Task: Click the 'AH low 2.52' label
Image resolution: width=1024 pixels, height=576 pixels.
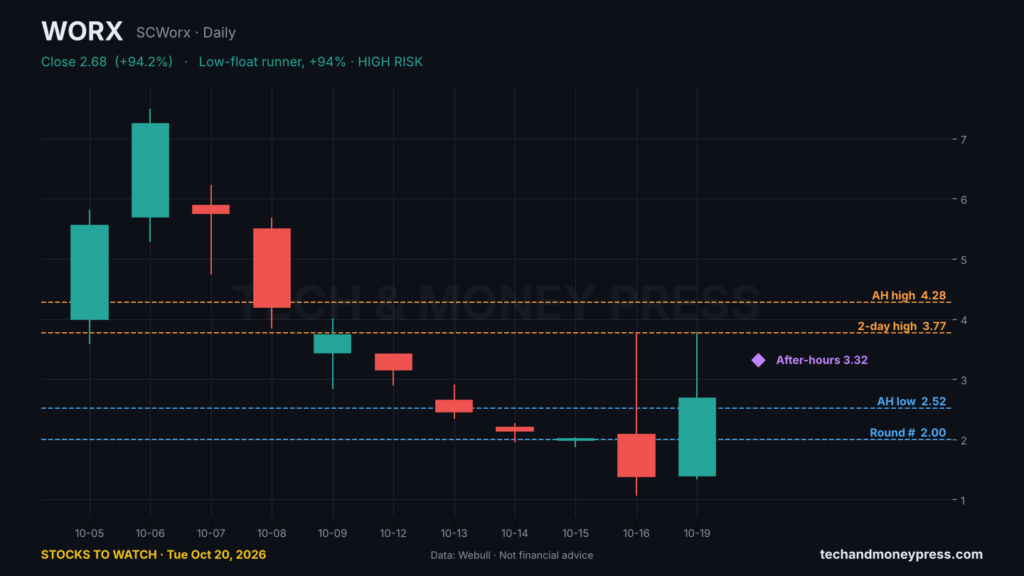Action: click(x=911, y=401)
